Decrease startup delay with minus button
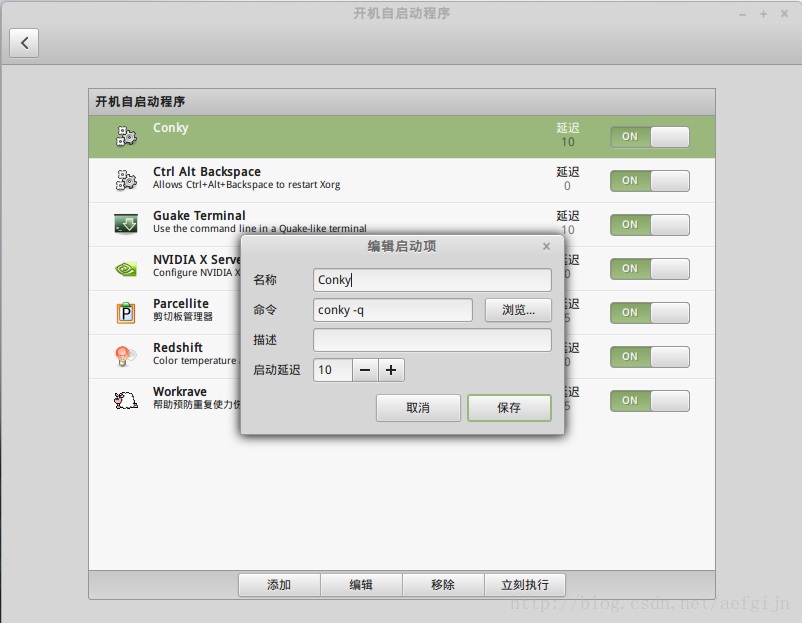The image size is (802, 623). [x=365, y=370]
